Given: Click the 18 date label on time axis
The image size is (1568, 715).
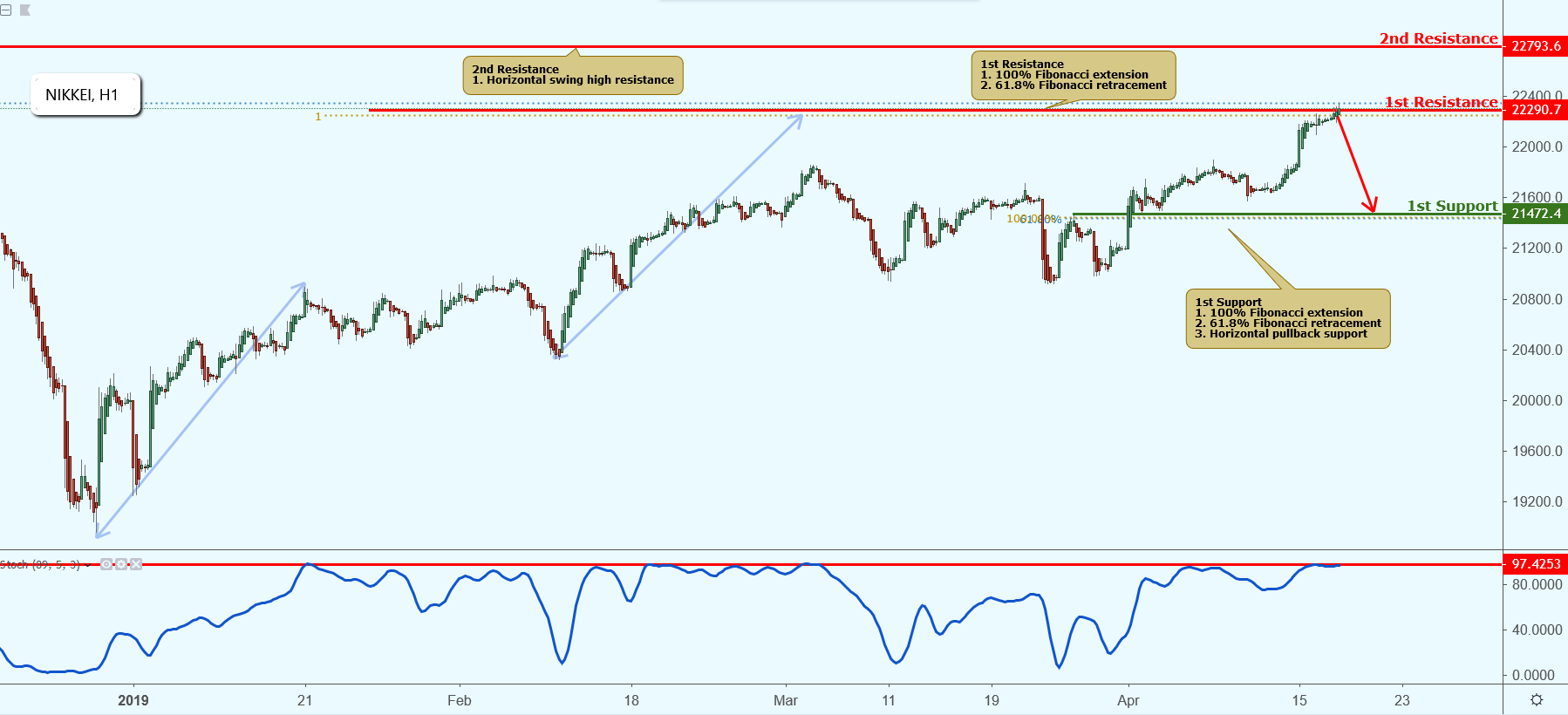Looking at the screenshot, I should tap(631, 700).
